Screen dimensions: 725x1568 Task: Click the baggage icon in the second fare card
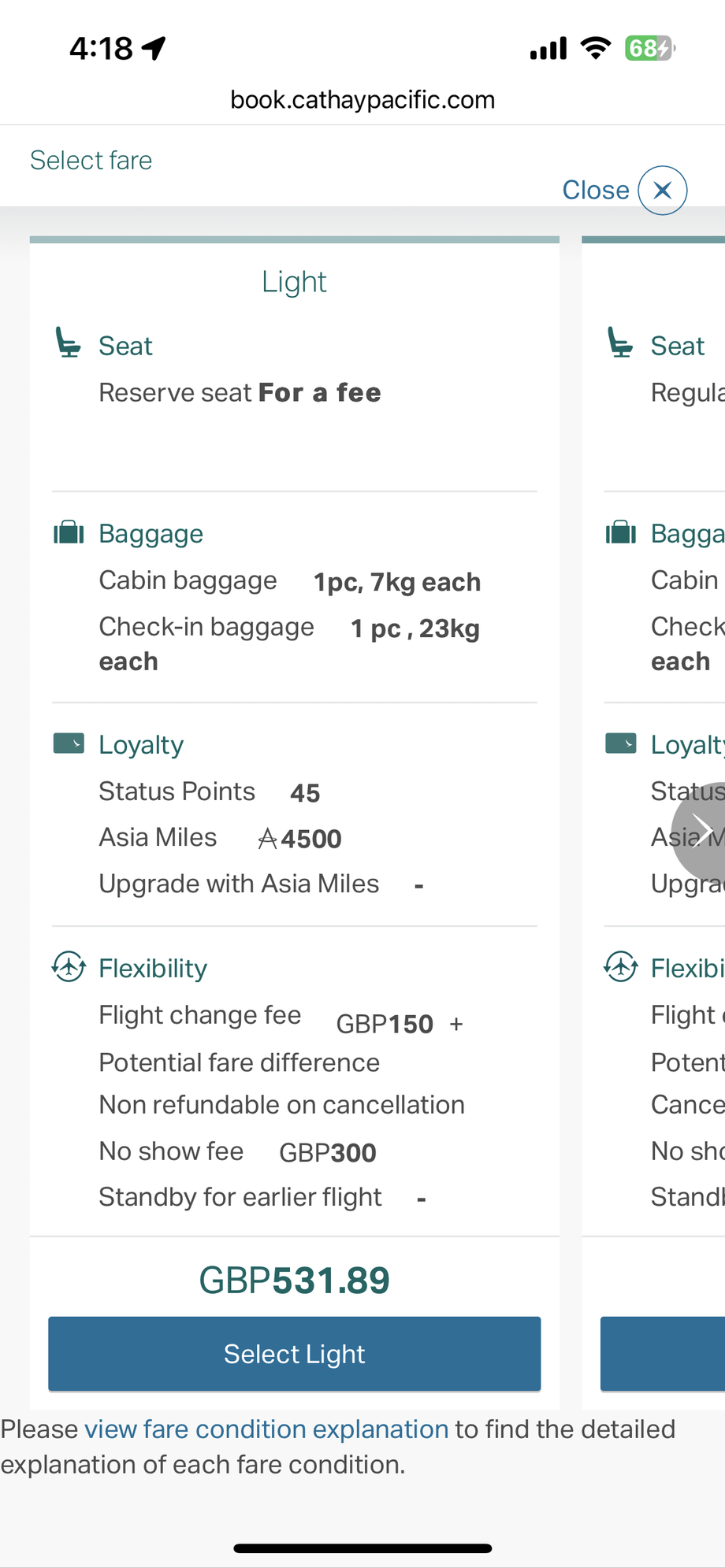coord(621,533)
